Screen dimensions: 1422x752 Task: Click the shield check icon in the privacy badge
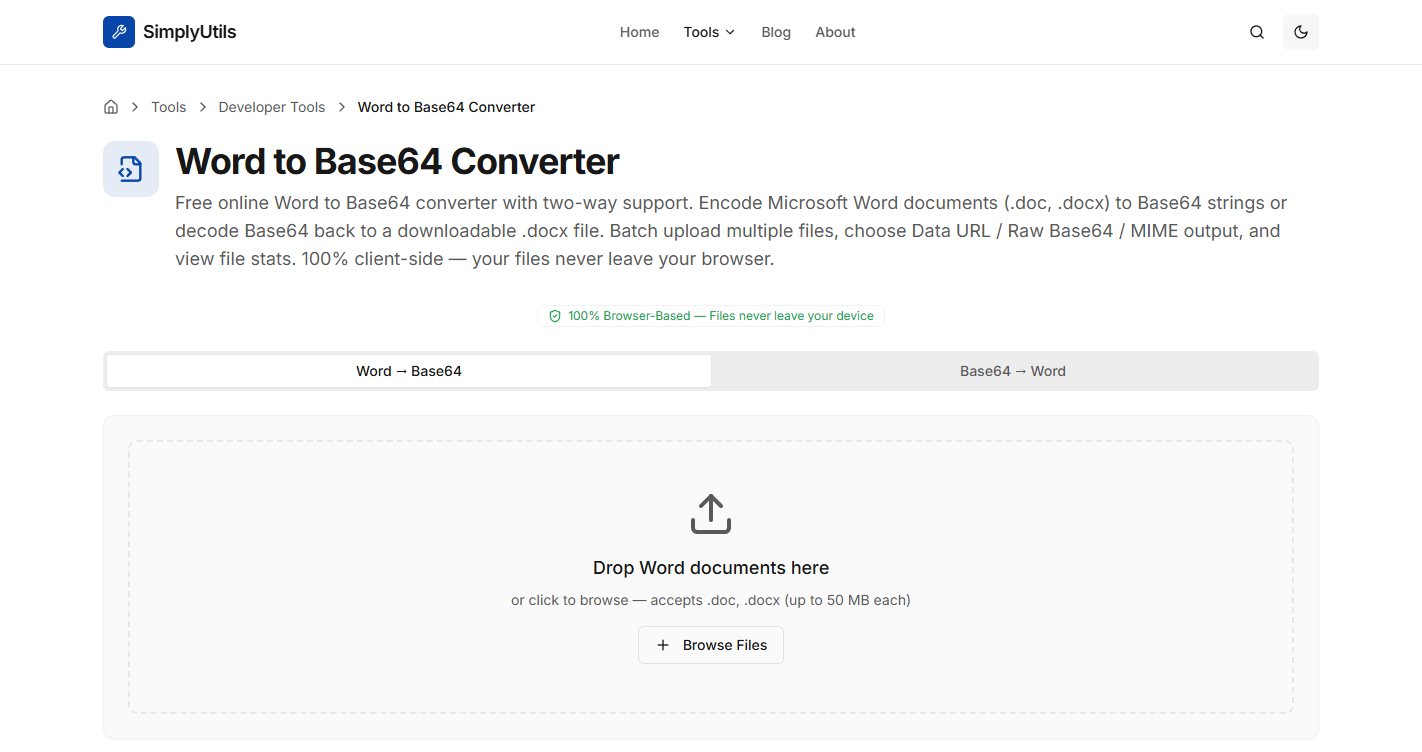click(555, 316)
